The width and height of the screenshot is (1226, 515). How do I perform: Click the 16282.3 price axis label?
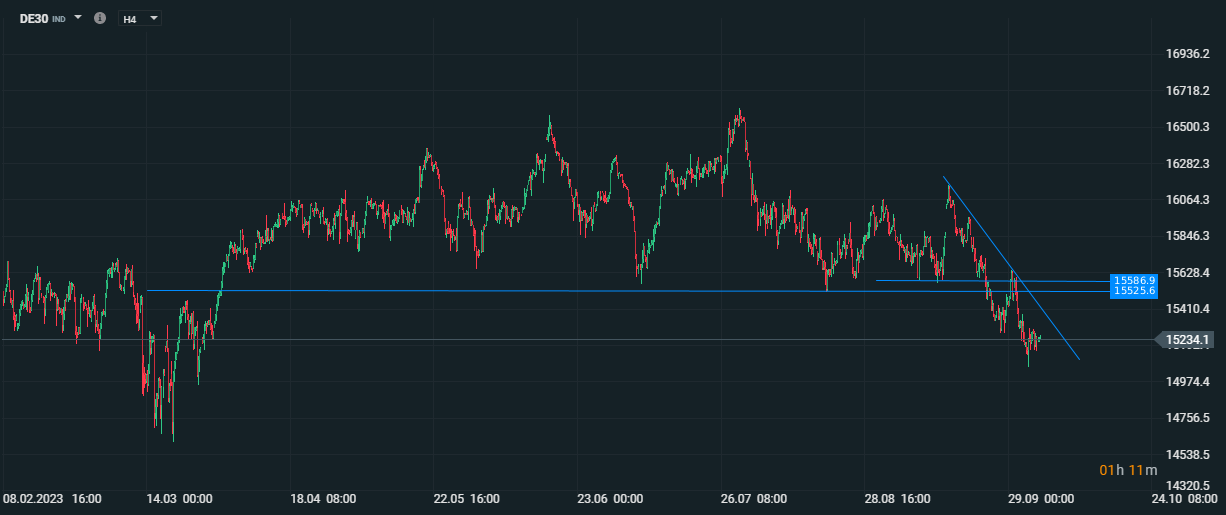pos(1187,163)
